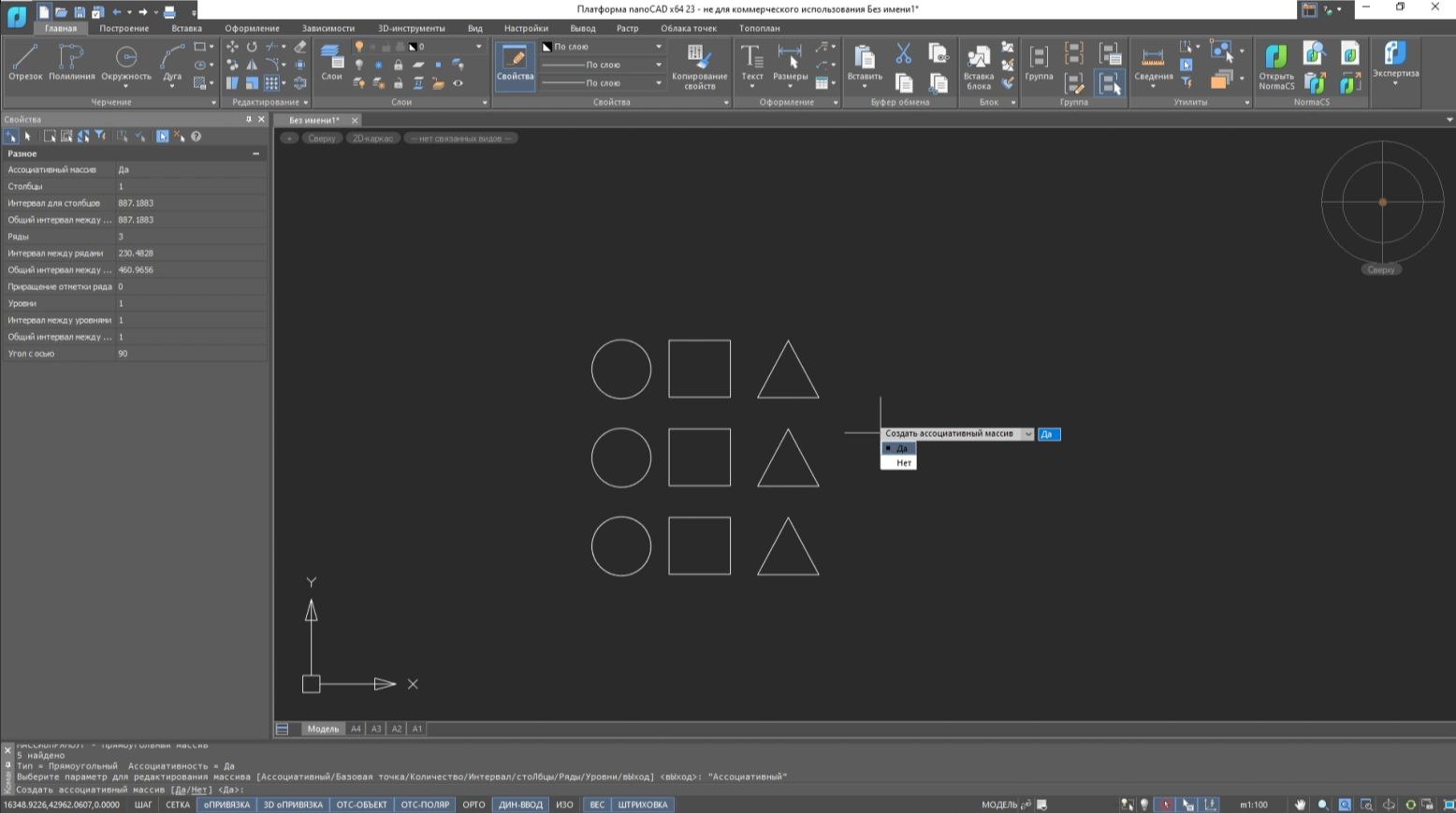
Task: Toggle оПРИВЯЗКА object snap
Action: coord(227,805)
